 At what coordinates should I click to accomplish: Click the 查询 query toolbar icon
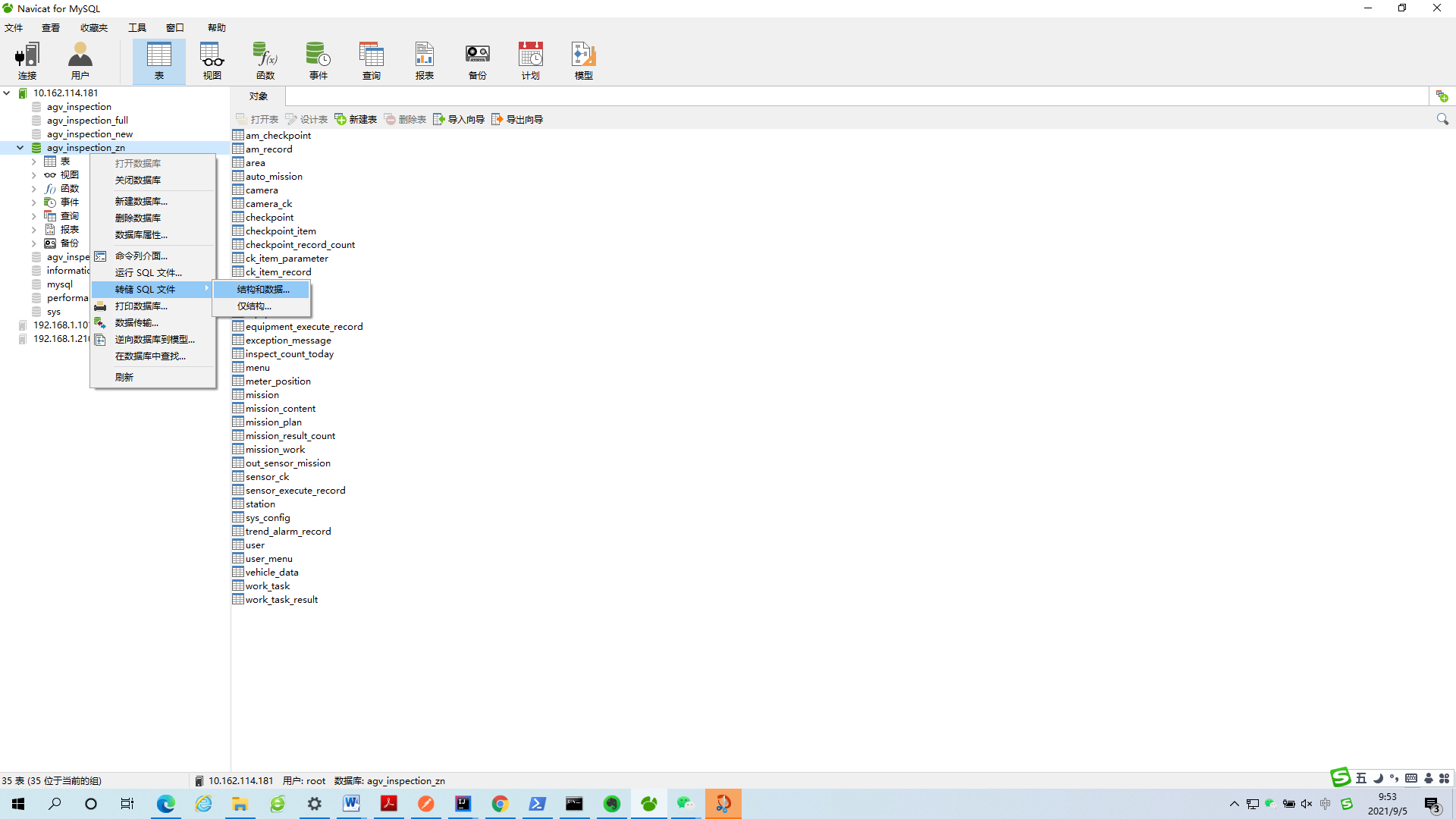(371, 61)
